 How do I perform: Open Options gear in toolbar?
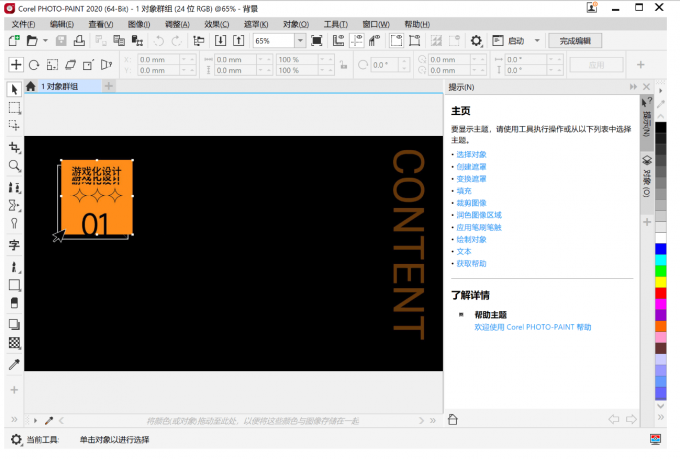pos(476,41)
